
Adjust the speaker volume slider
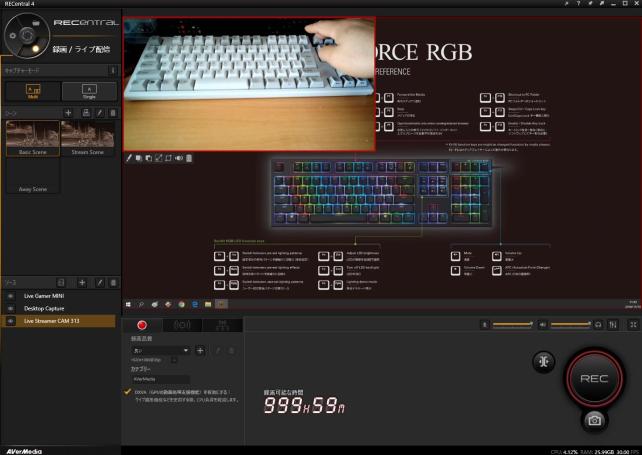[x=570, y=324]
